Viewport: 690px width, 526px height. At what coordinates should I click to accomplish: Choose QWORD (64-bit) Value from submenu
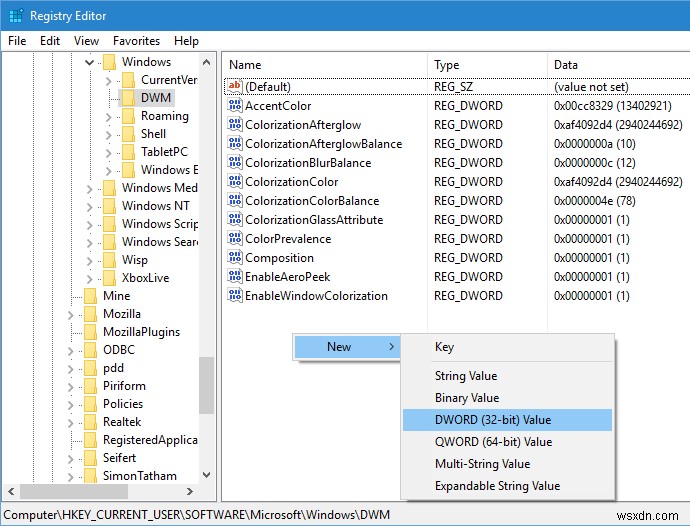[x=507, y=442]
